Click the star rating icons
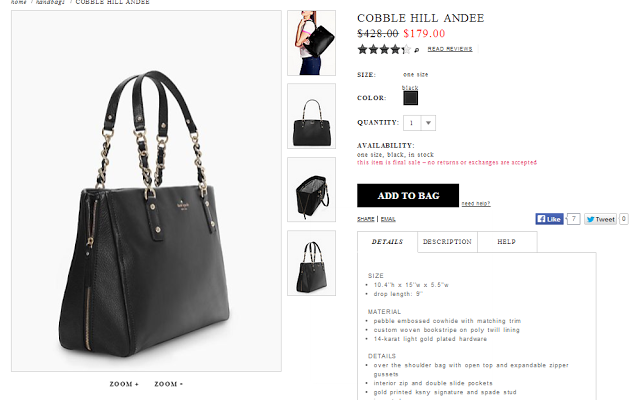Viewport: 640px width, 400px height. pyautogui.click(x=384, y=49)
